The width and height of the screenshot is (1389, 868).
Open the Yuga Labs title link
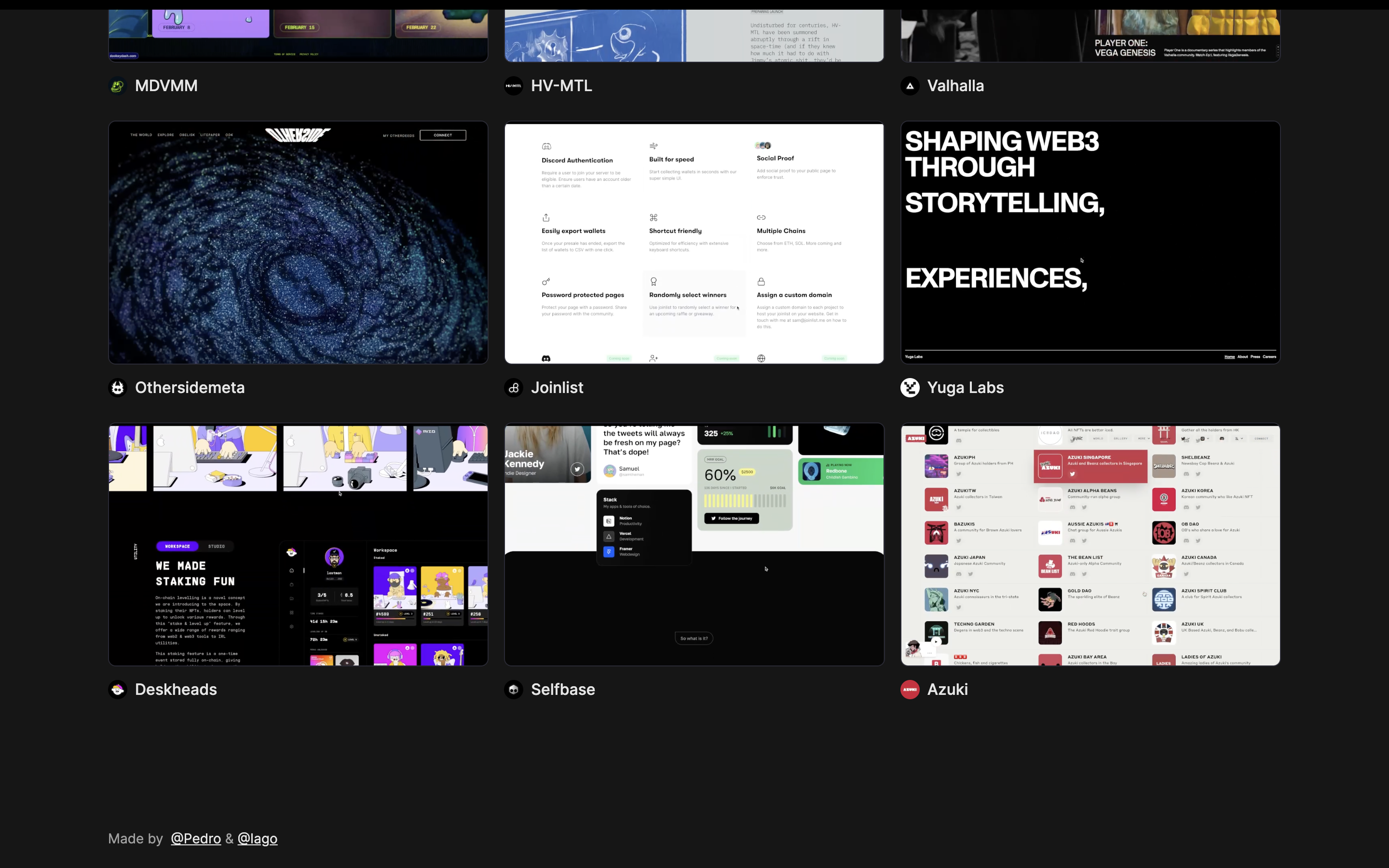point(966,388)
